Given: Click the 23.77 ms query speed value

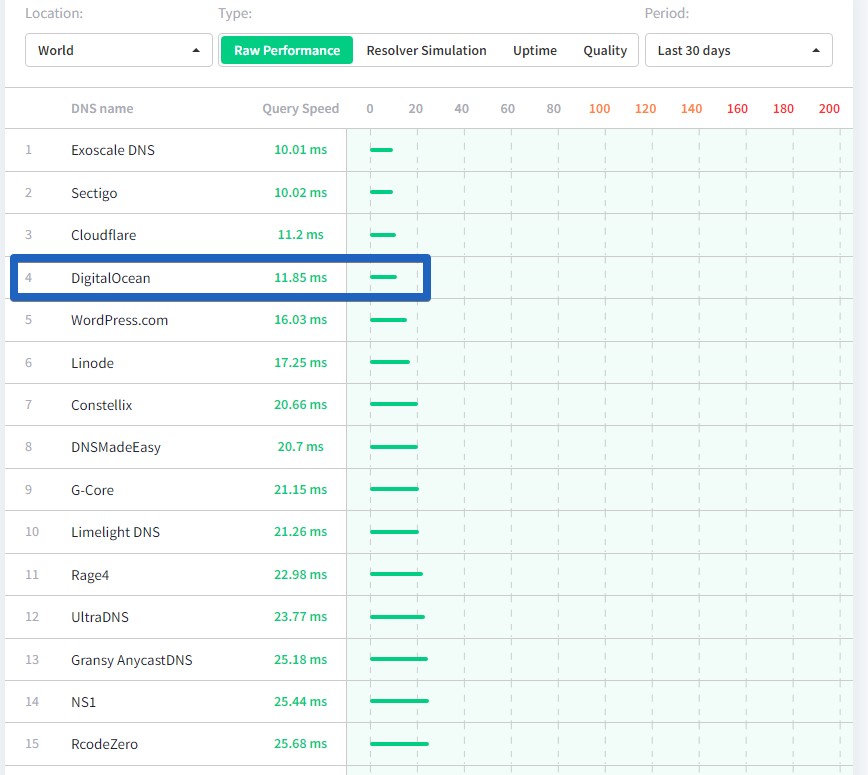Looking at the screenshot, I should coord(301,617).
